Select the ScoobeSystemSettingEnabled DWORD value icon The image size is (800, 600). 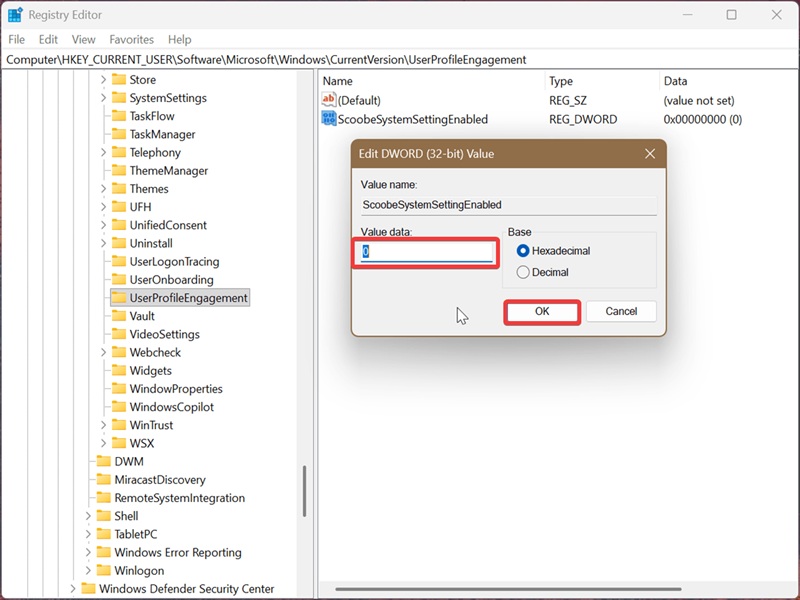pyautogui.click(x=329, y=119)
